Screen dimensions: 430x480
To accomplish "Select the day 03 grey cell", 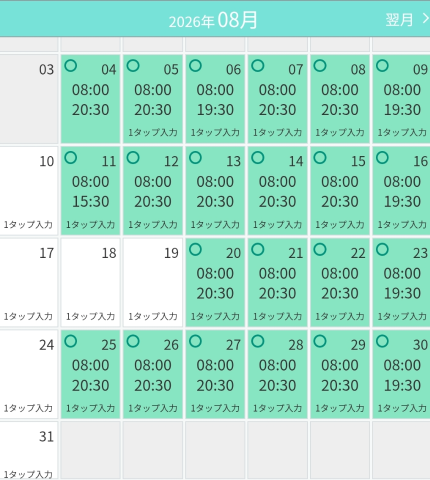I will click(x=29, y=99).
